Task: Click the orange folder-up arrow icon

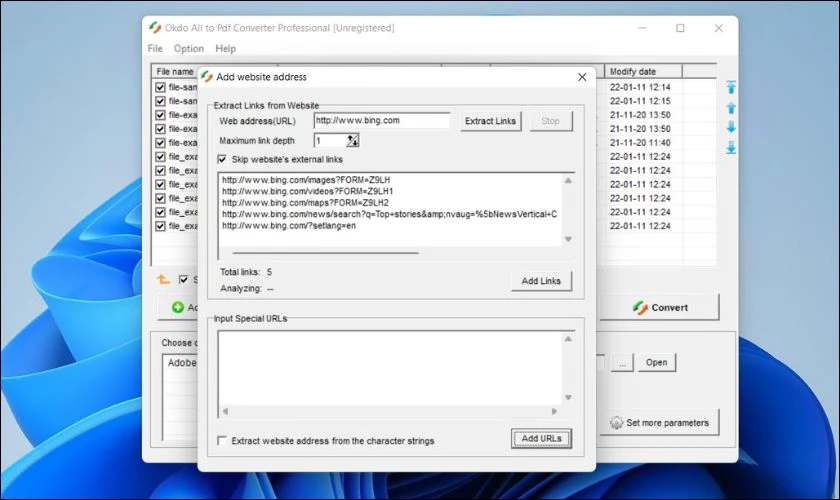Action: pyautogui.click(x=163, y=279)
